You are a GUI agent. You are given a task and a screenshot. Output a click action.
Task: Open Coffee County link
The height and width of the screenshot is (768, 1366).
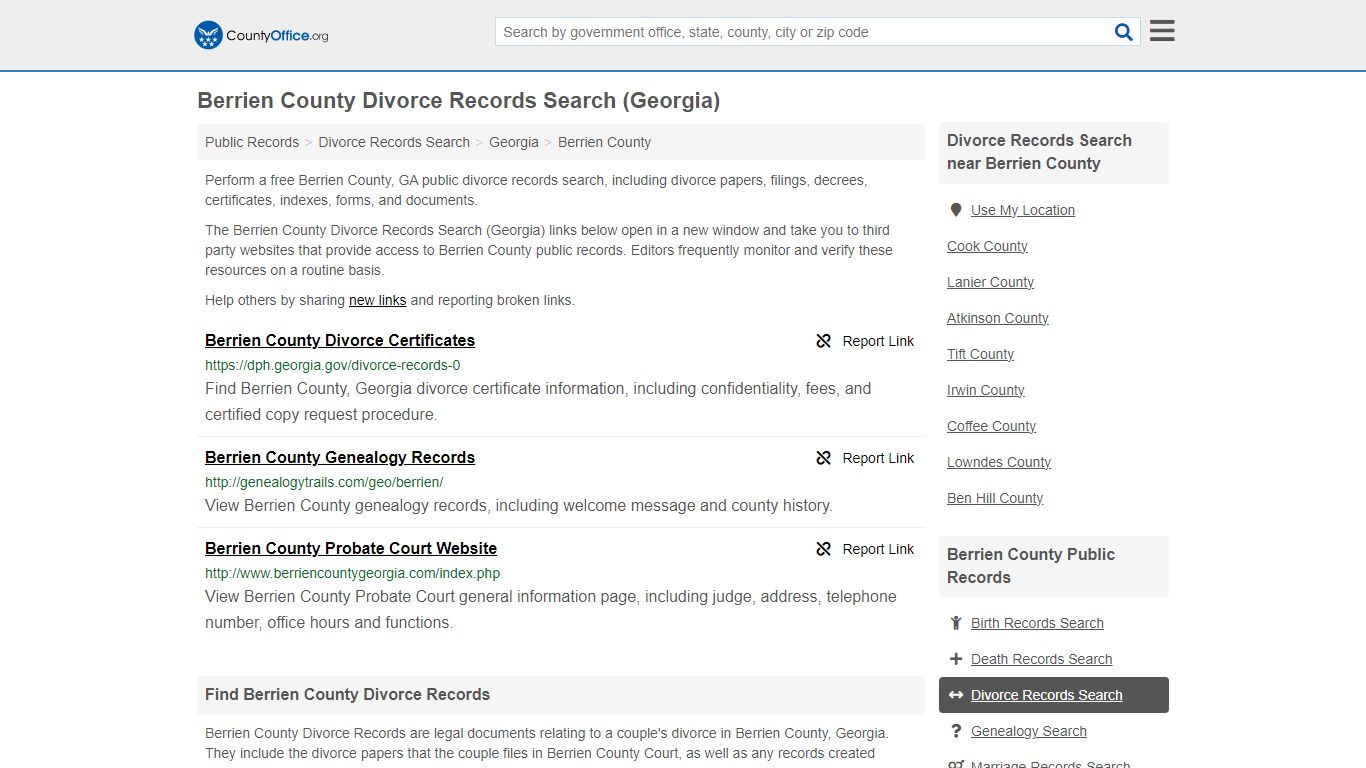(991, 426)
